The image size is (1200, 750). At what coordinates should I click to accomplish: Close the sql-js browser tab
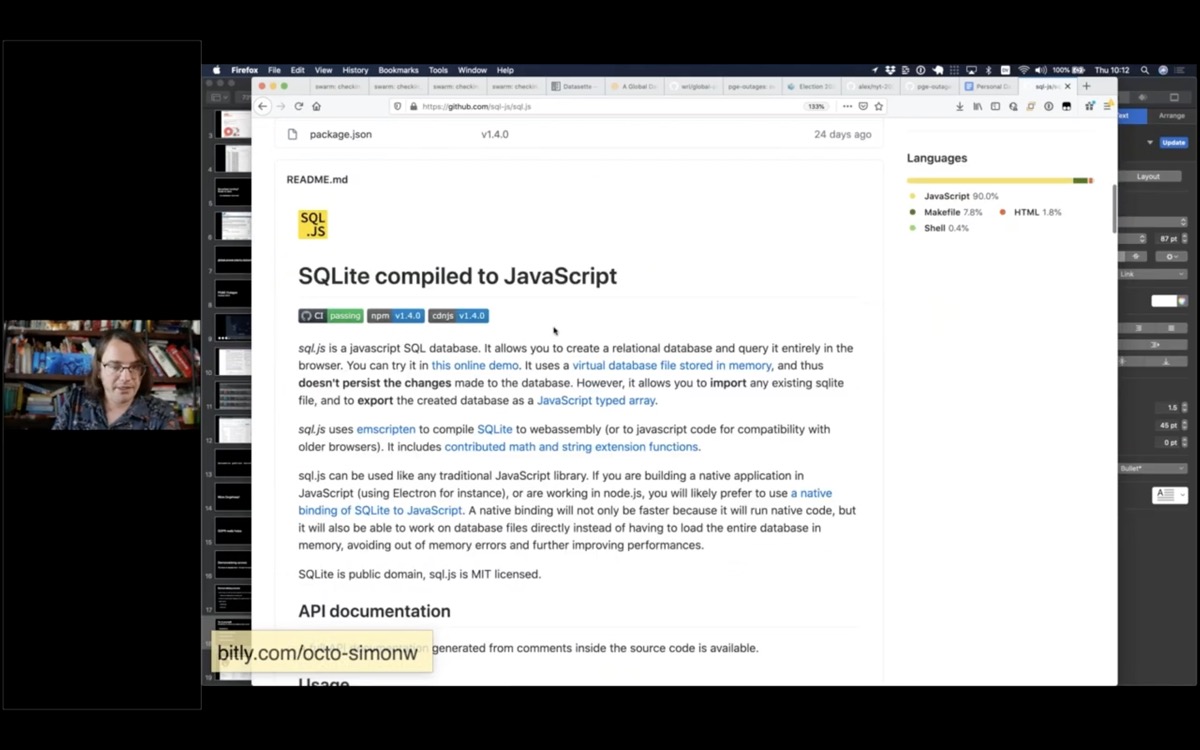pyautogui.click(x=1067, y=87)
